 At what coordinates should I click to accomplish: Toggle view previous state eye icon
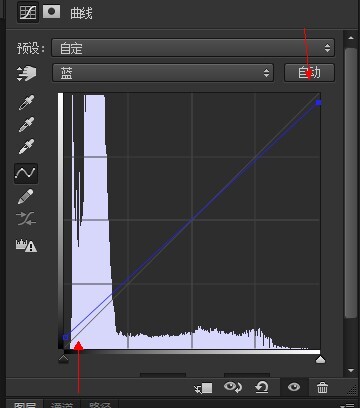233,387
